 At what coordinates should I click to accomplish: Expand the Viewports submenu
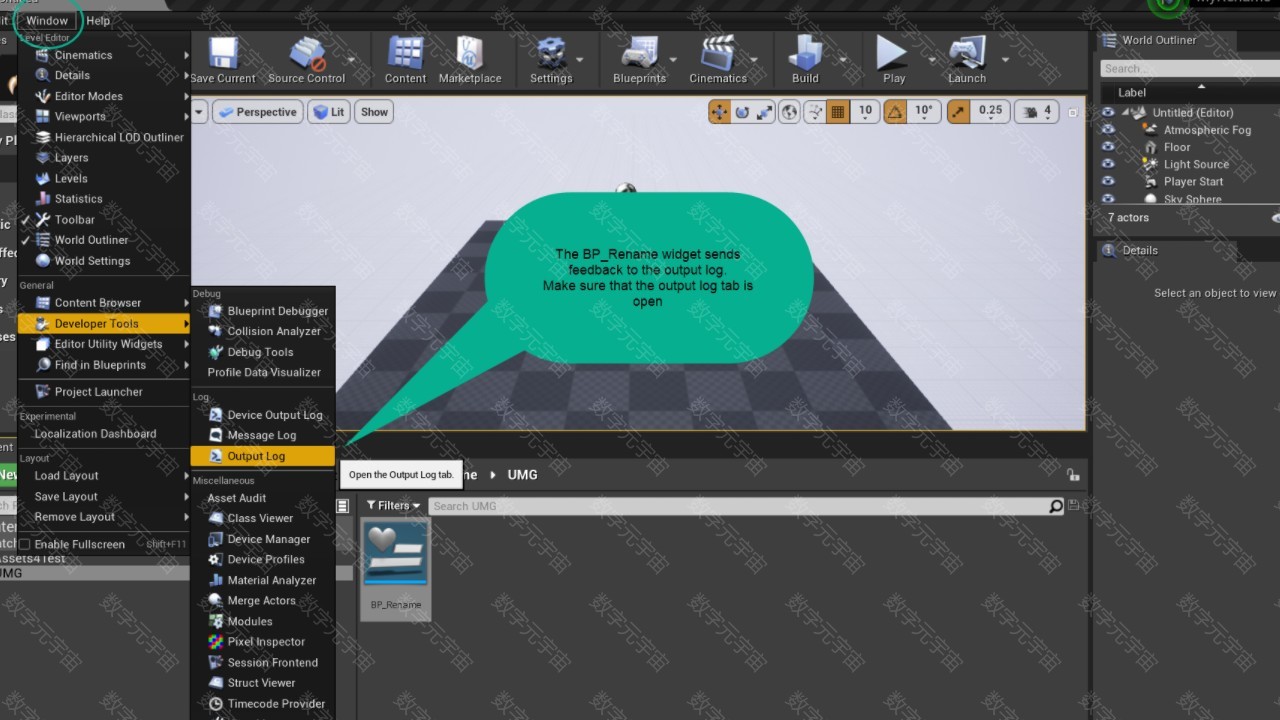104,117
